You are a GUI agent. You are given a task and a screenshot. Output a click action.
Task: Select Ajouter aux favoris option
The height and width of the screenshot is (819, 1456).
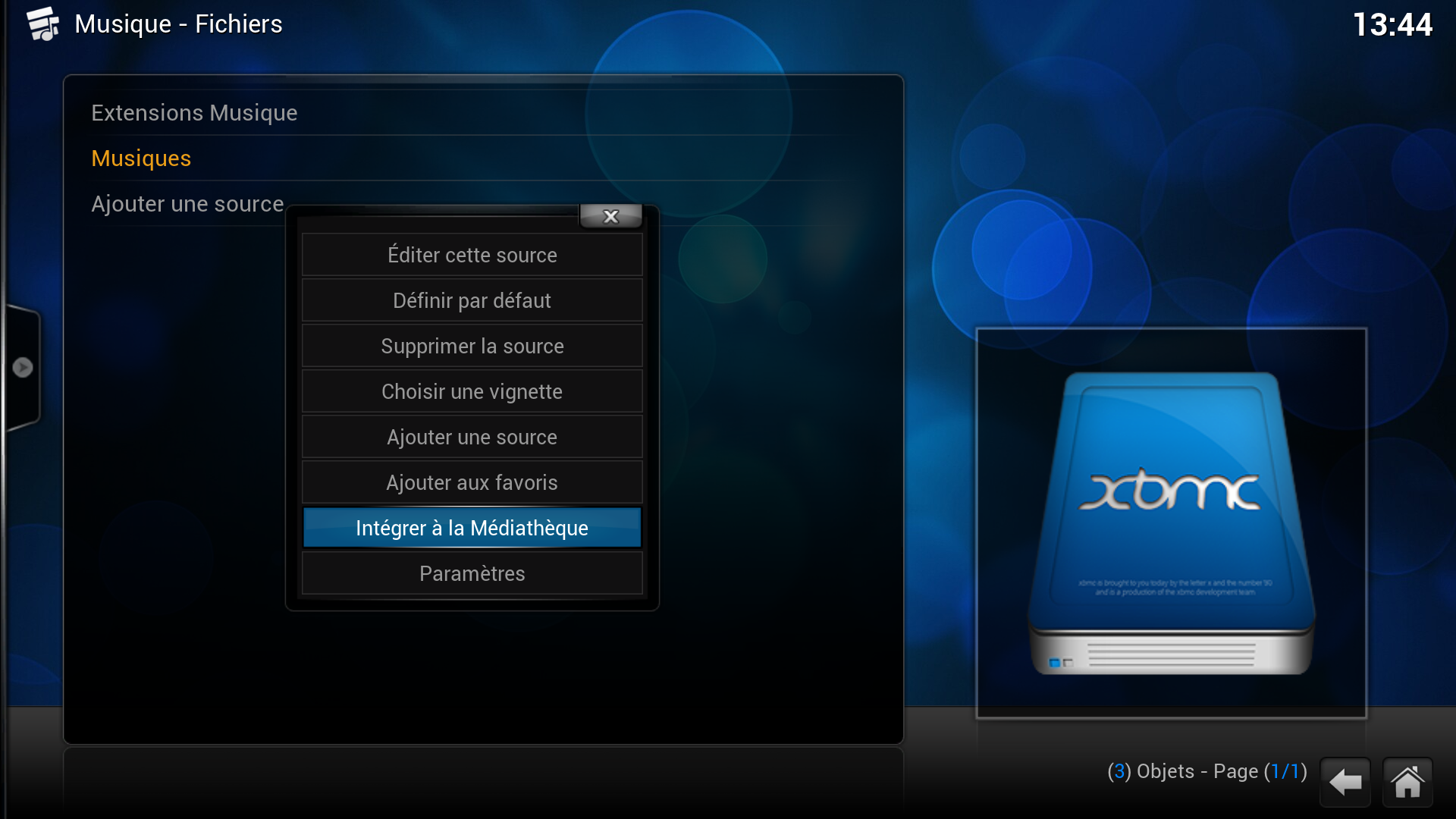coord(472,482)
